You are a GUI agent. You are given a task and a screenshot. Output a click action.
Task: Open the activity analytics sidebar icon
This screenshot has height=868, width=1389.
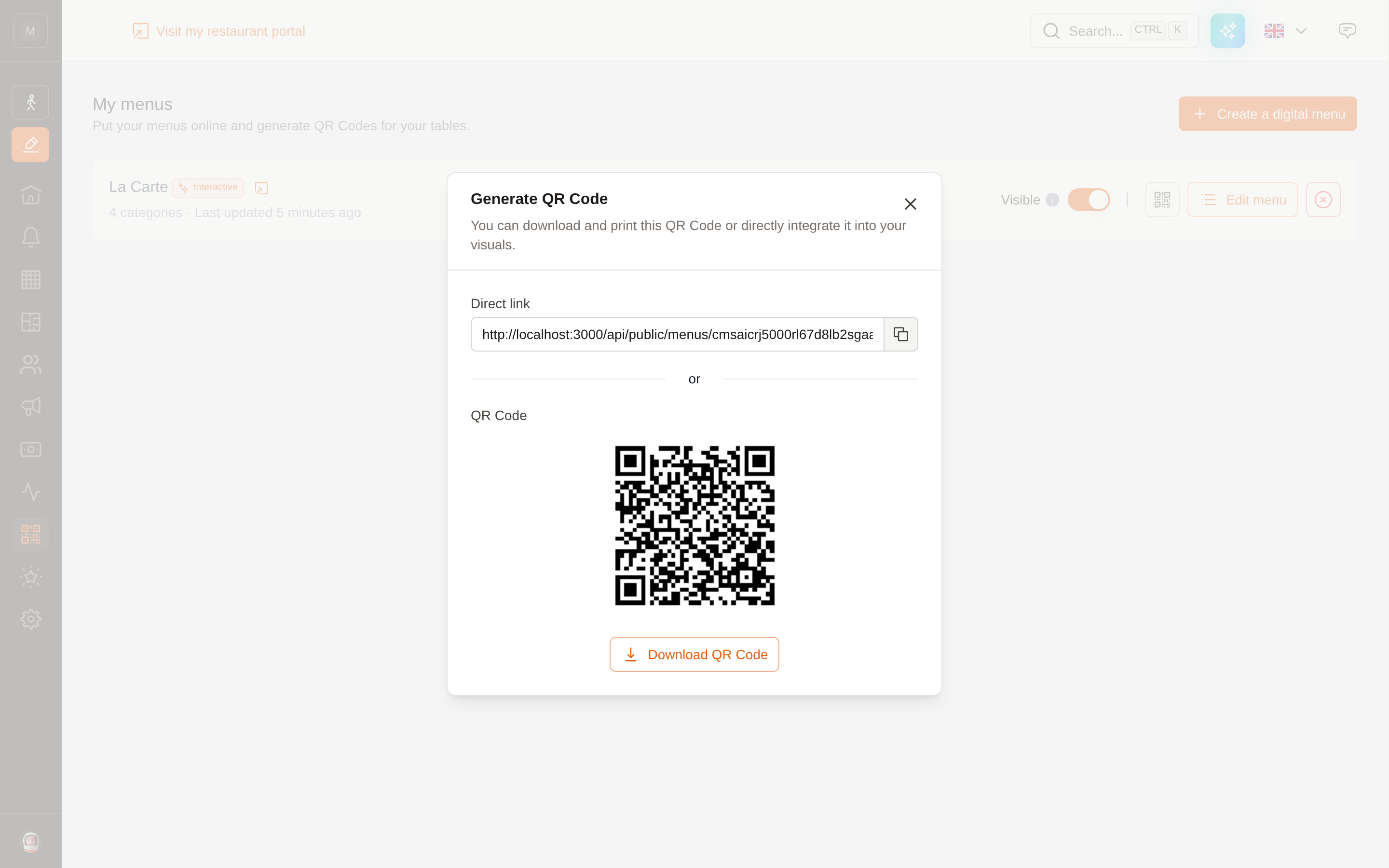30,492
